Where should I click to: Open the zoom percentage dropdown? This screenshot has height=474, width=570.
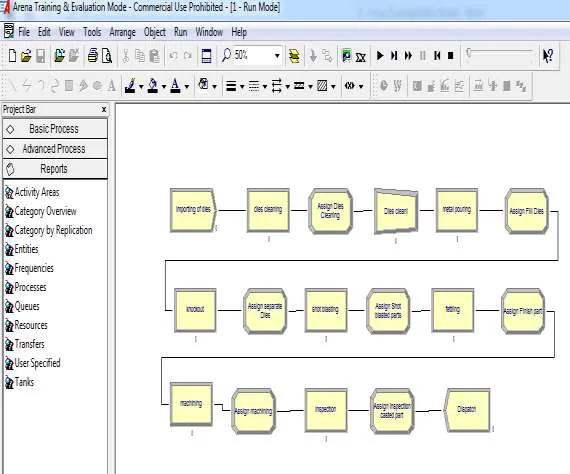point(277,56)
